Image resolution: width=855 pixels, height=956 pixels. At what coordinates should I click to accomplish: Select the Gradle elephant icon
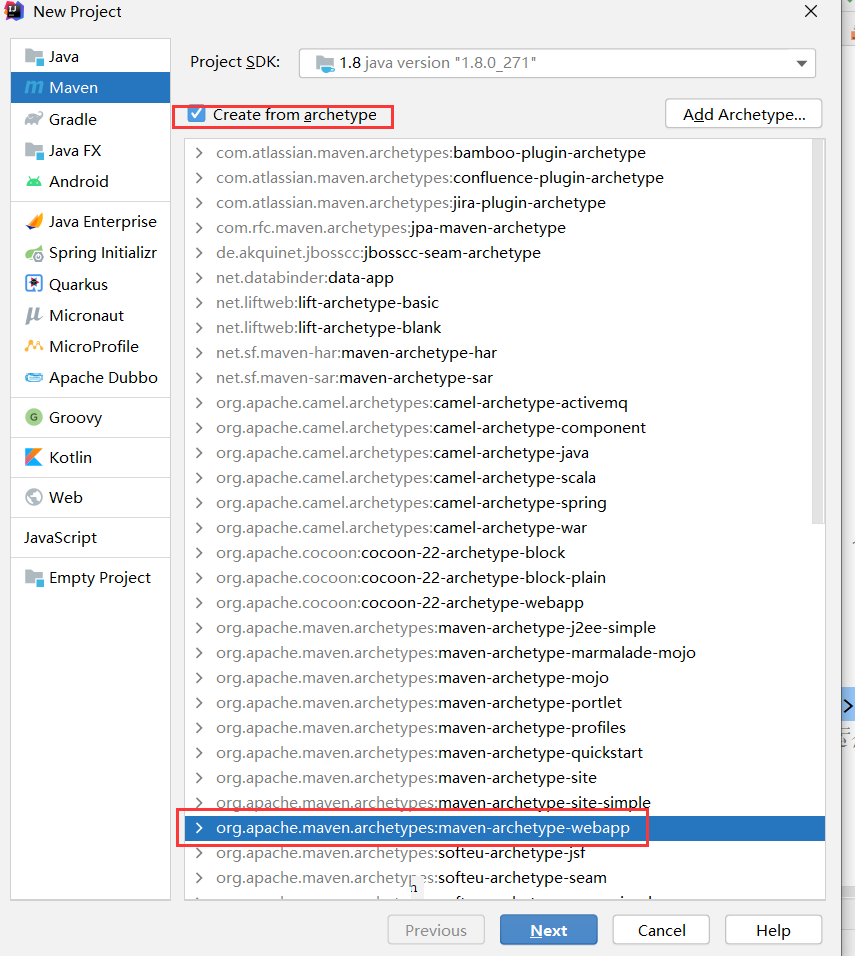tap(34, 119)
